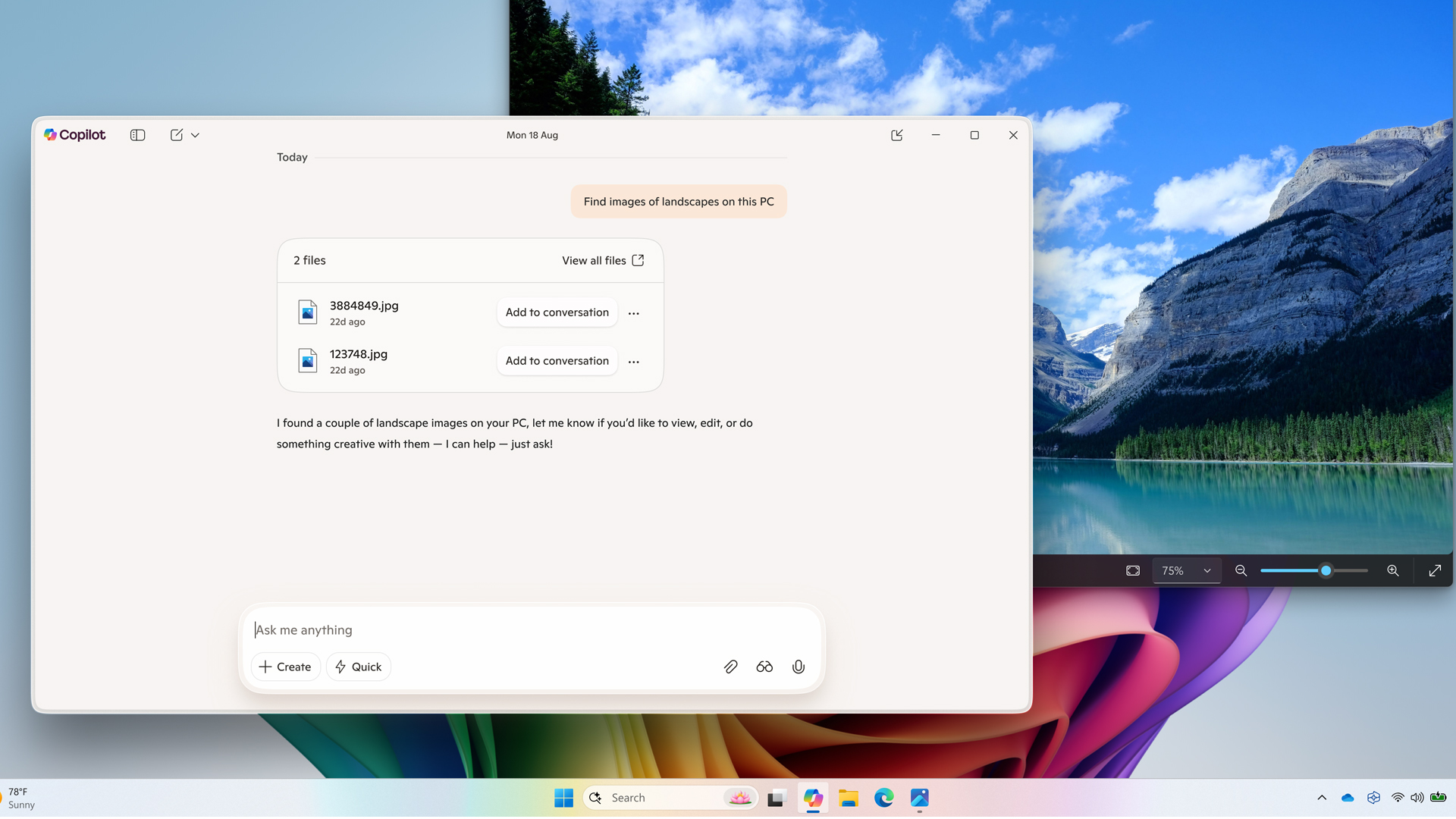Click the paperclip attach icon
This screenshot has width=1456, height=819.
[x=730, y=667]
